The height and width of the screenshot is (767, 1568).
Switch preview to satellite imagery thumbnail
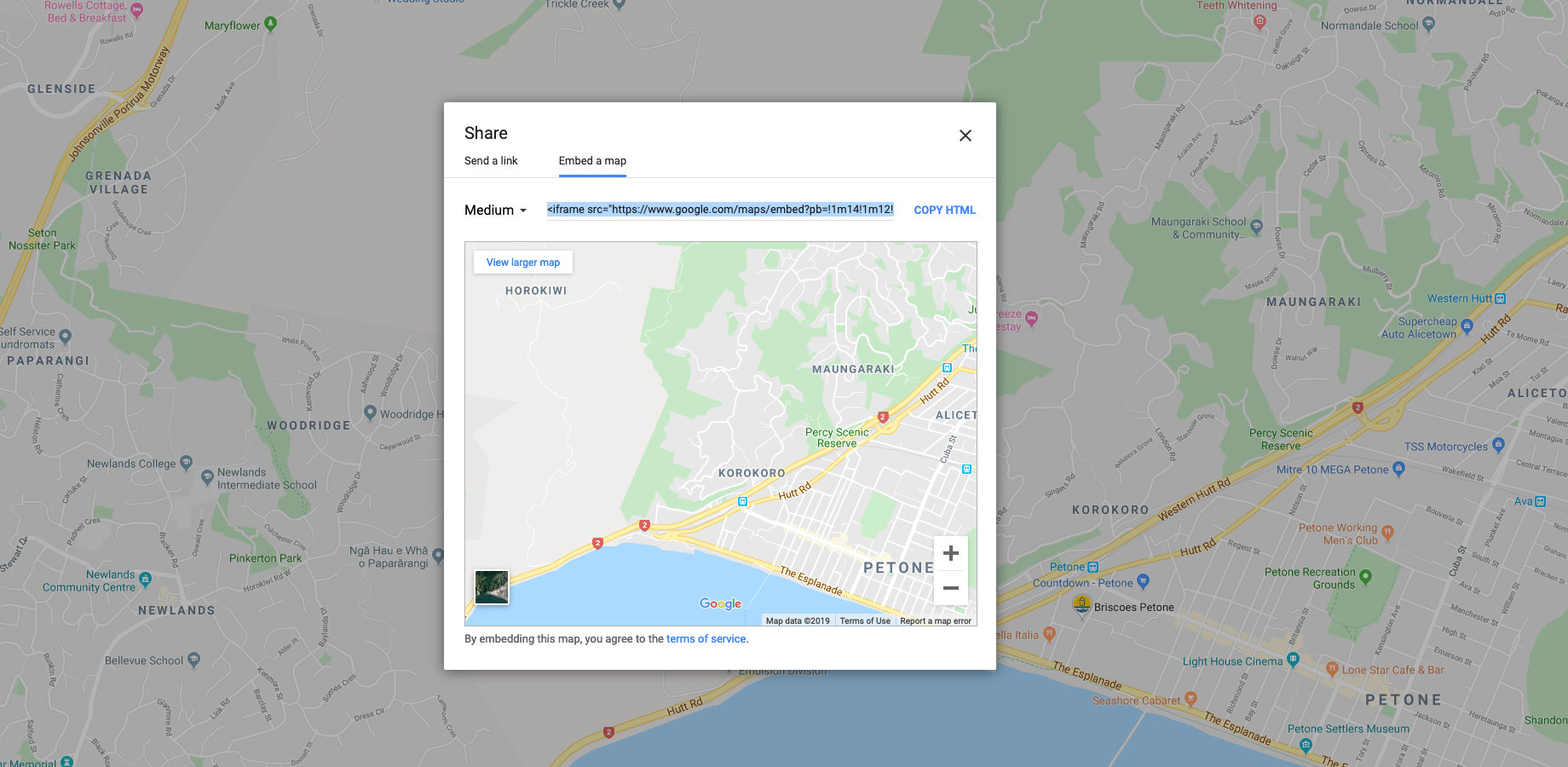(492, 587)
